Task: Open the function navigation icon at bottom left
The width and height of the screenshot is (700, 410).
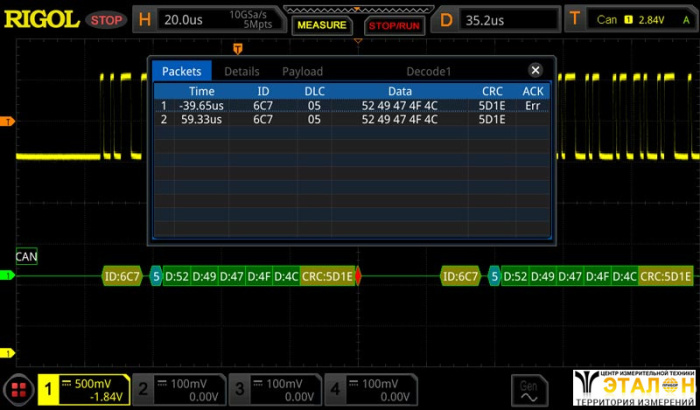Action: tap(18, 390)
